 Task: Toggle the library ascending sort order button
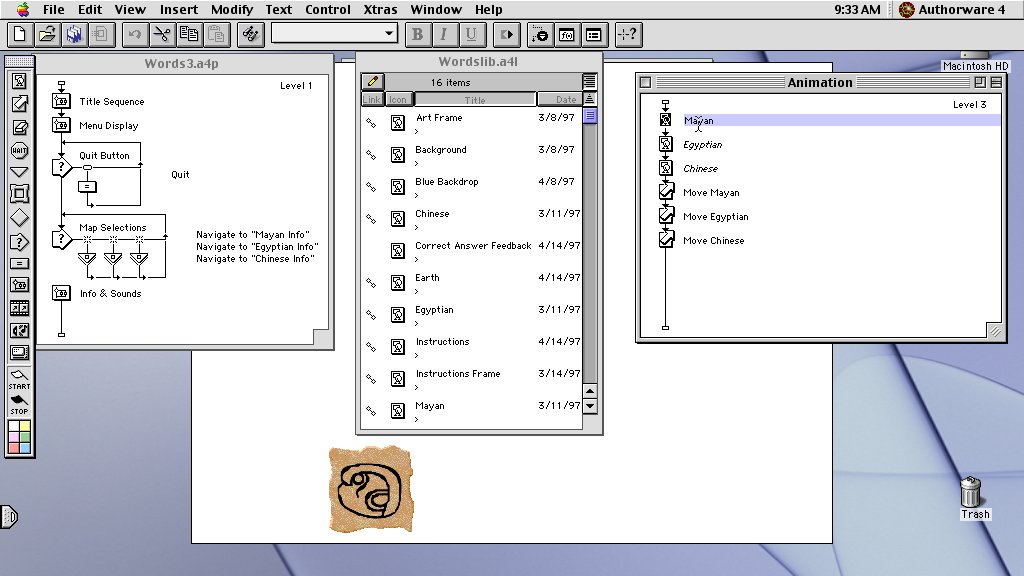coord(590,99)
